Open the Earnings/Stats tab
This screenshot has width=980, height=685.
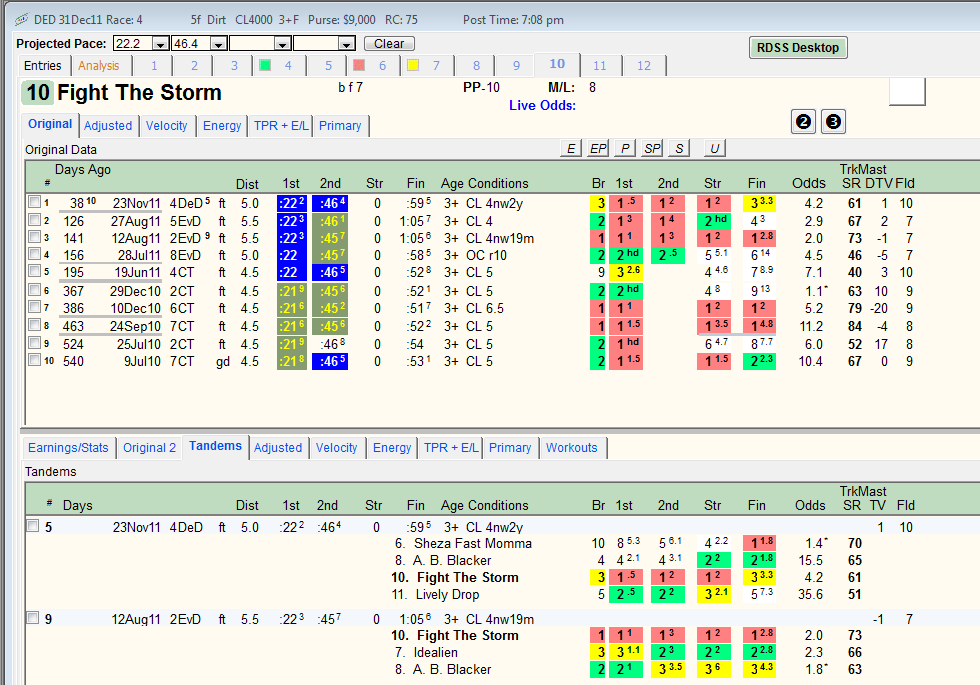click(68, 448)
